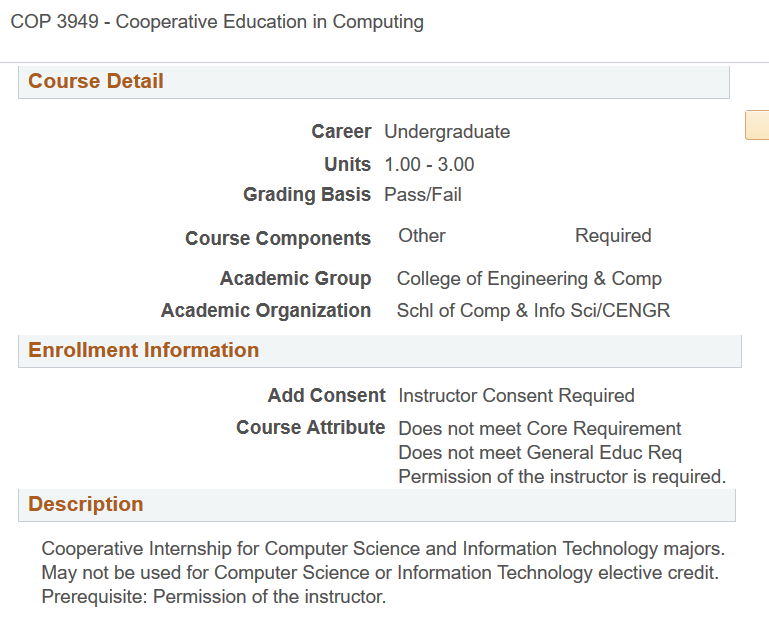This screenshot has height=642, width=769.
Task: Click the Academic Organization label
Action: click(x=266, y=311)
